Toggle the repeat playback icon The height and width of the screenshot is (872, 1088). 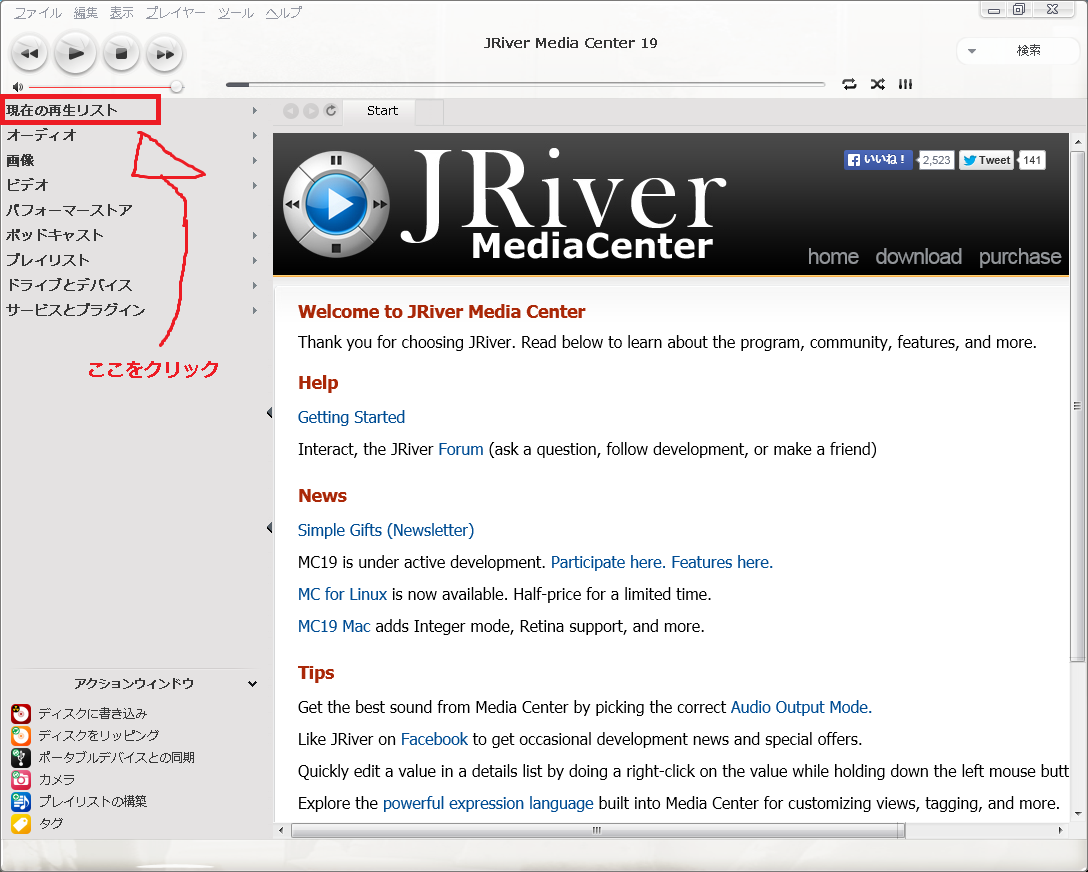(x=849, y=84)
